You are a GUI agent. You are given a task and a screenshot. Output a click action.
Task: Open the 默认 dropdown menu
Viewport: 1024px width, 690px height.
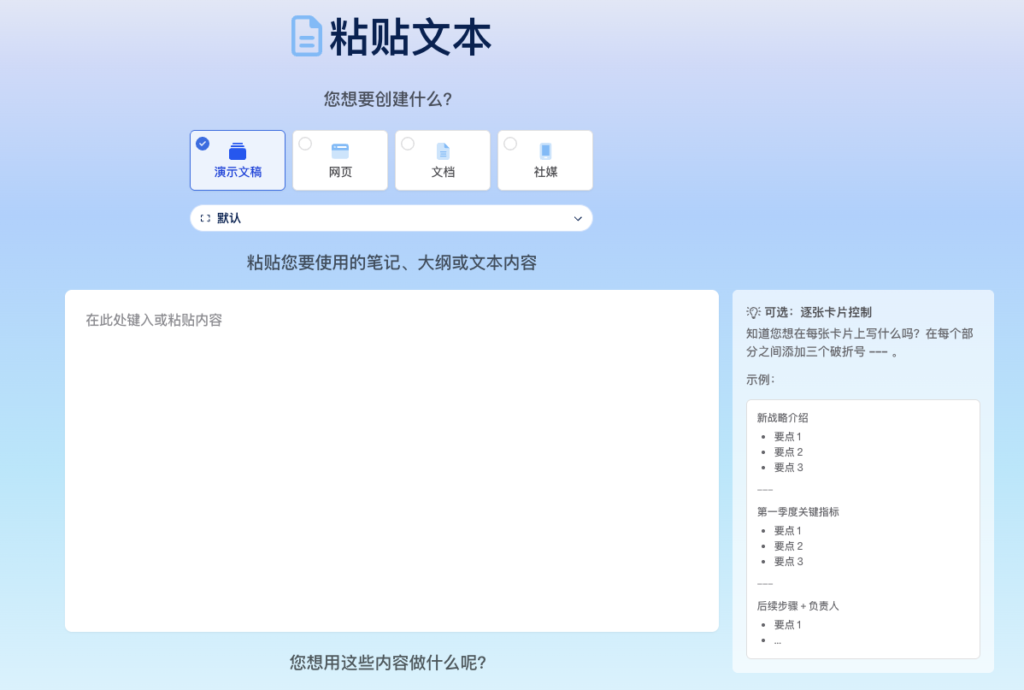click(x=390, y=218)
